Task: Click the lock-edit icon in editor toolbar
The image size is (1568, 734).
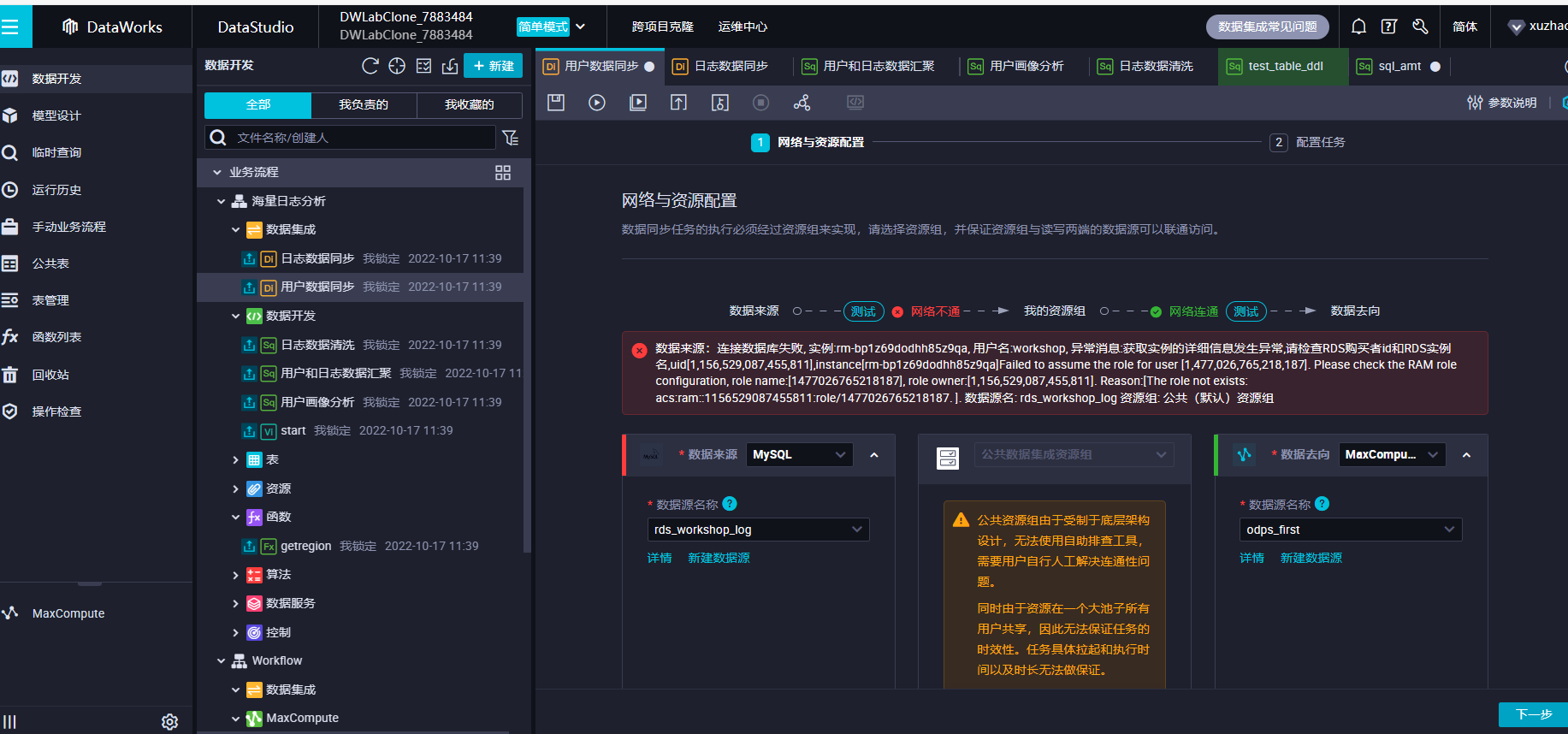Action: coord(720,103)
